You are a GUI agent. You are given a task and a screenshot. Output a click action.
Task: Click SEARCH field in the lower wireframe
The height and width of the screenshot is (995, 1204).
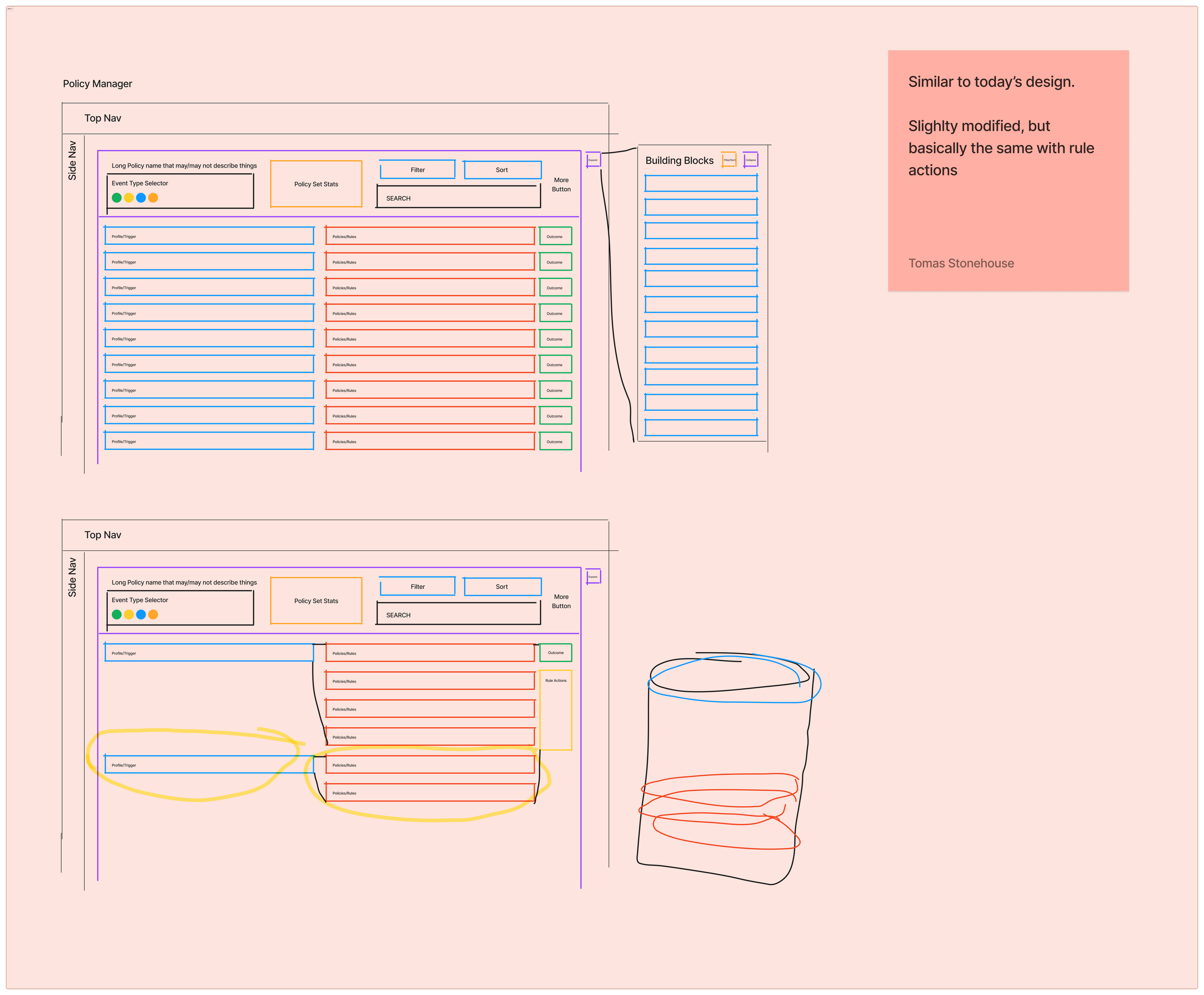[458, 614]
